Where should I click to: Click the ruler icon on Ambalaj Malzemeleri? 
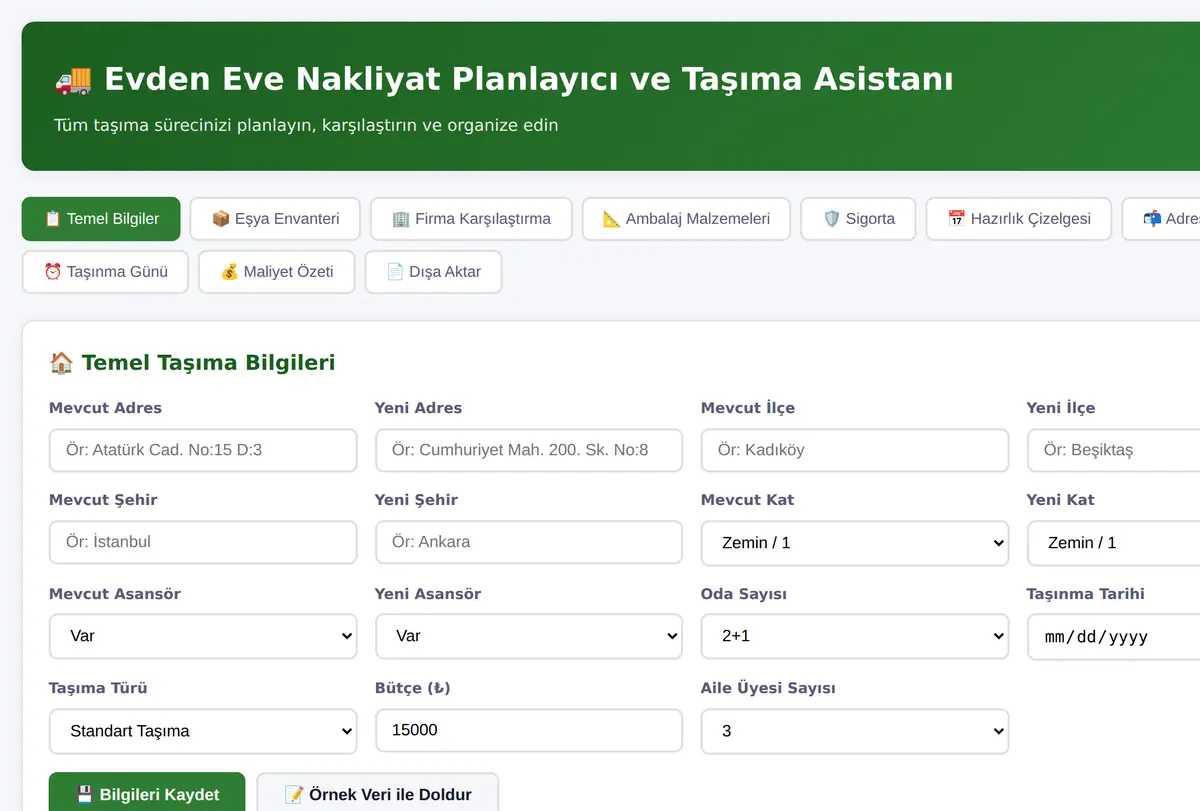click(x=612, y=219)
